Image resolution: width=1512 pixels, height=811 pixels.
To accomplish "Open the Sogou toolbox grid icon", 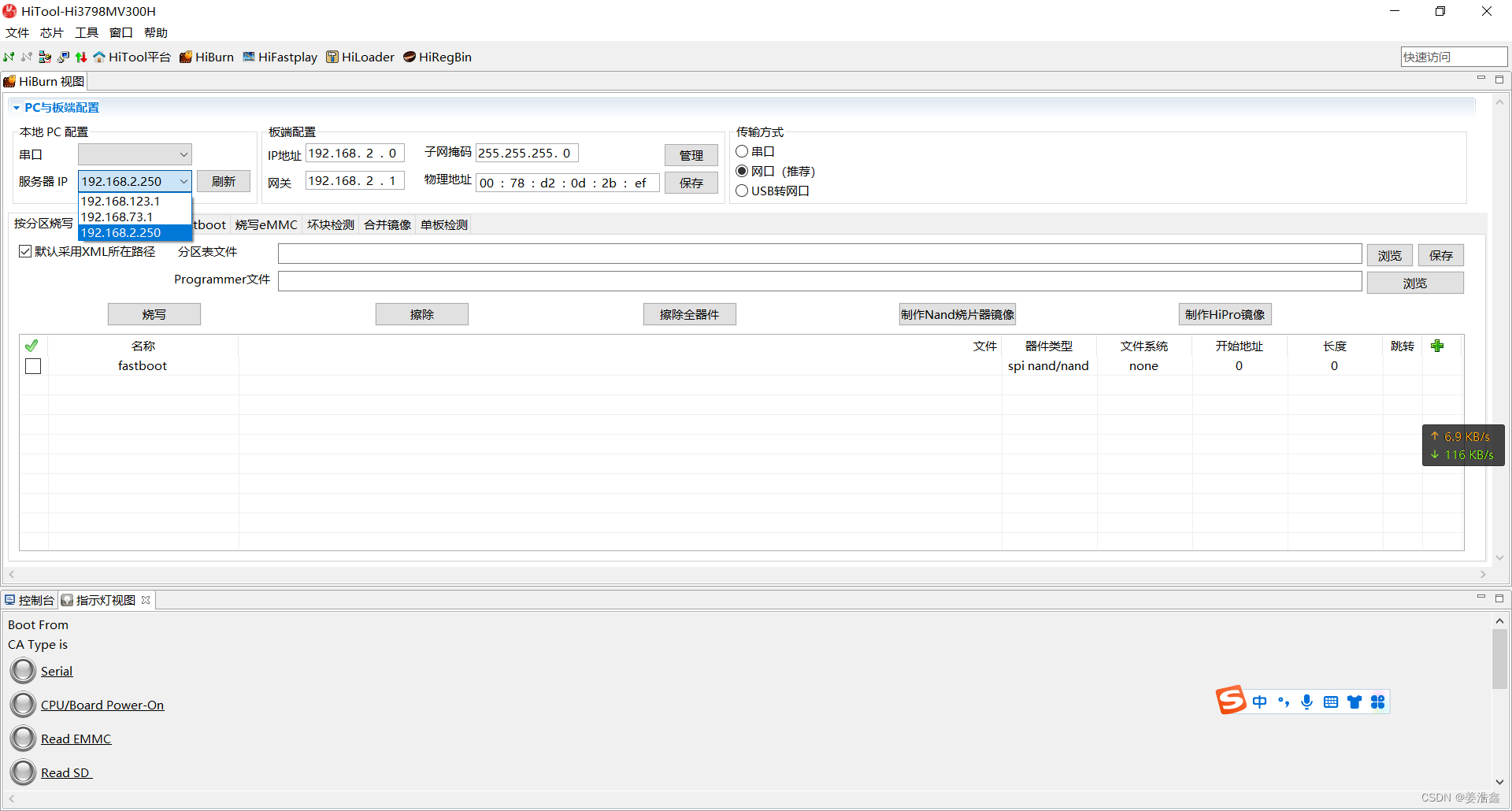I will [x=1377, y=702].
